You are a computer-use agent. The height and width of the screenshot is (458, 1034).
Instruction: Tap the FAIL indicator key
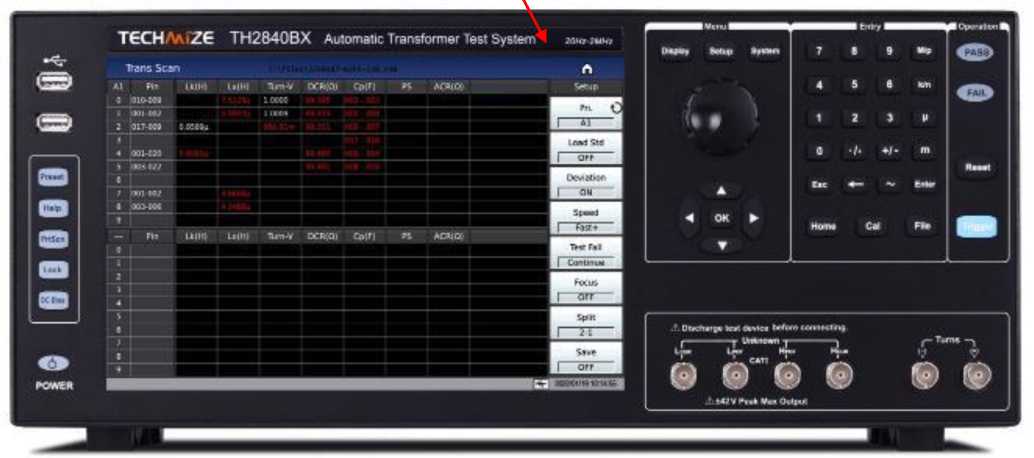(x=977, y=93)
